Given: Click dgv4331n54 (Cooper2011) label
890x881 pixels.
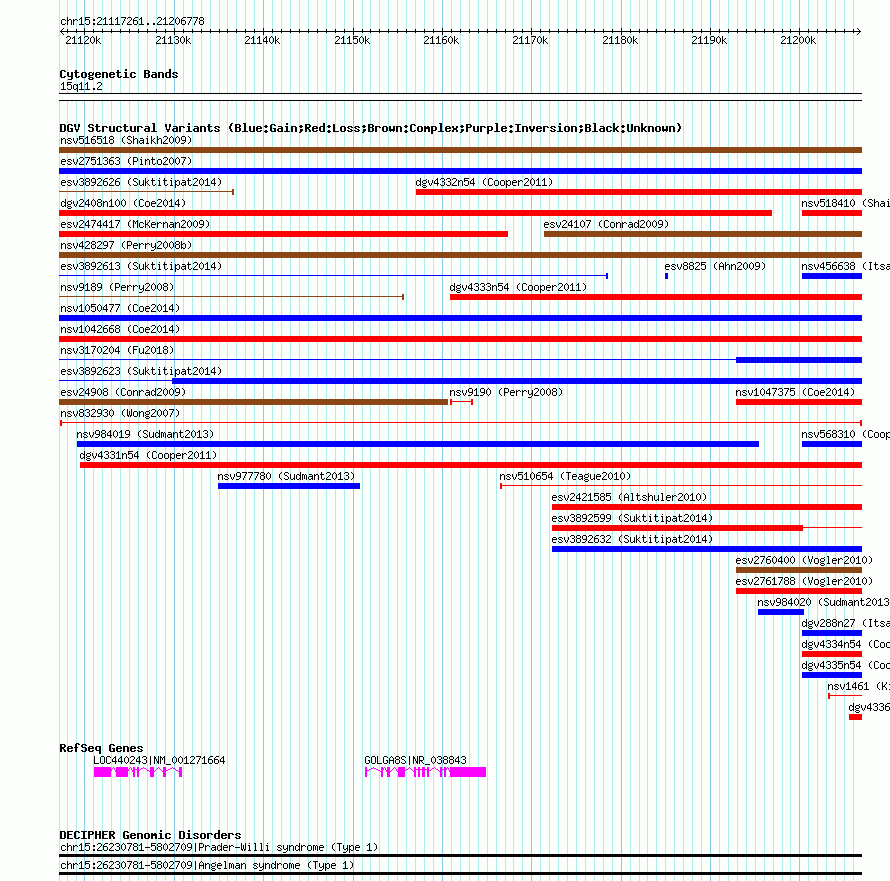Looking at the screenshot, I should pyautogui.click(x=148, y=455).
